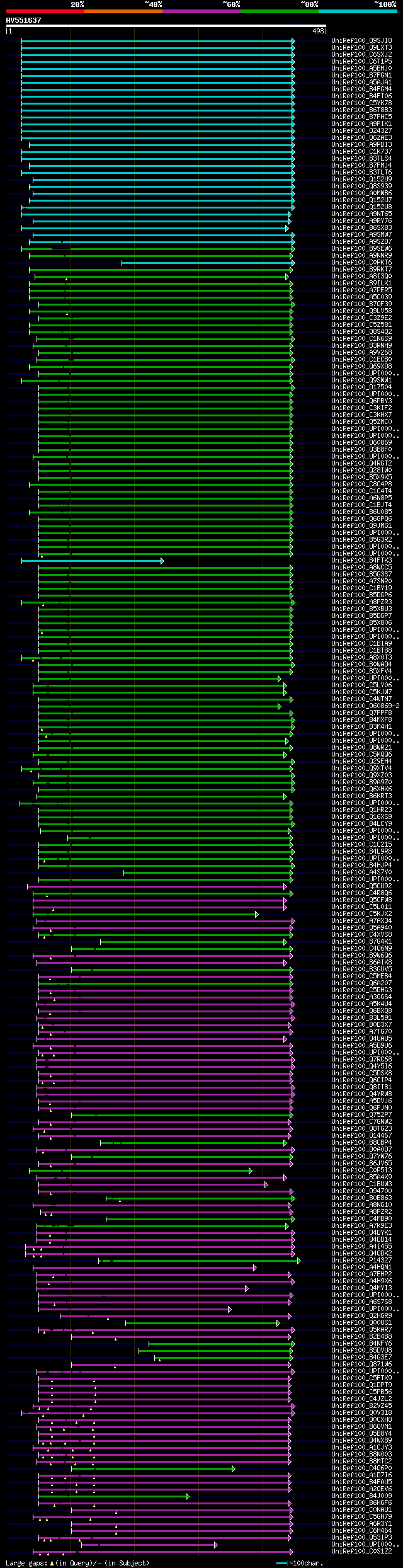403x1568 pixels.
Task: Click the label UniRef100_Q7PPF8
Action: coord(361,713)
